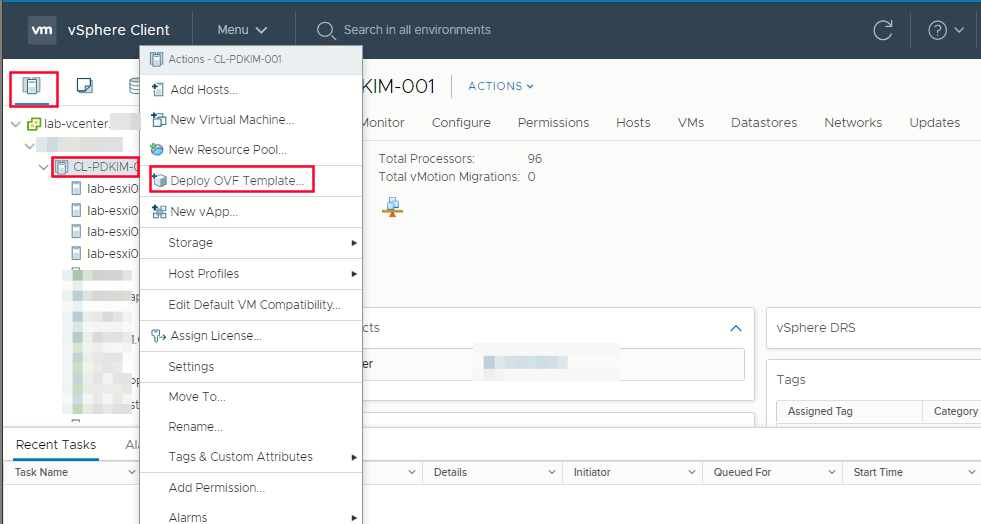
Task: Switch to the Updates tab
Action: pos(935,123)
